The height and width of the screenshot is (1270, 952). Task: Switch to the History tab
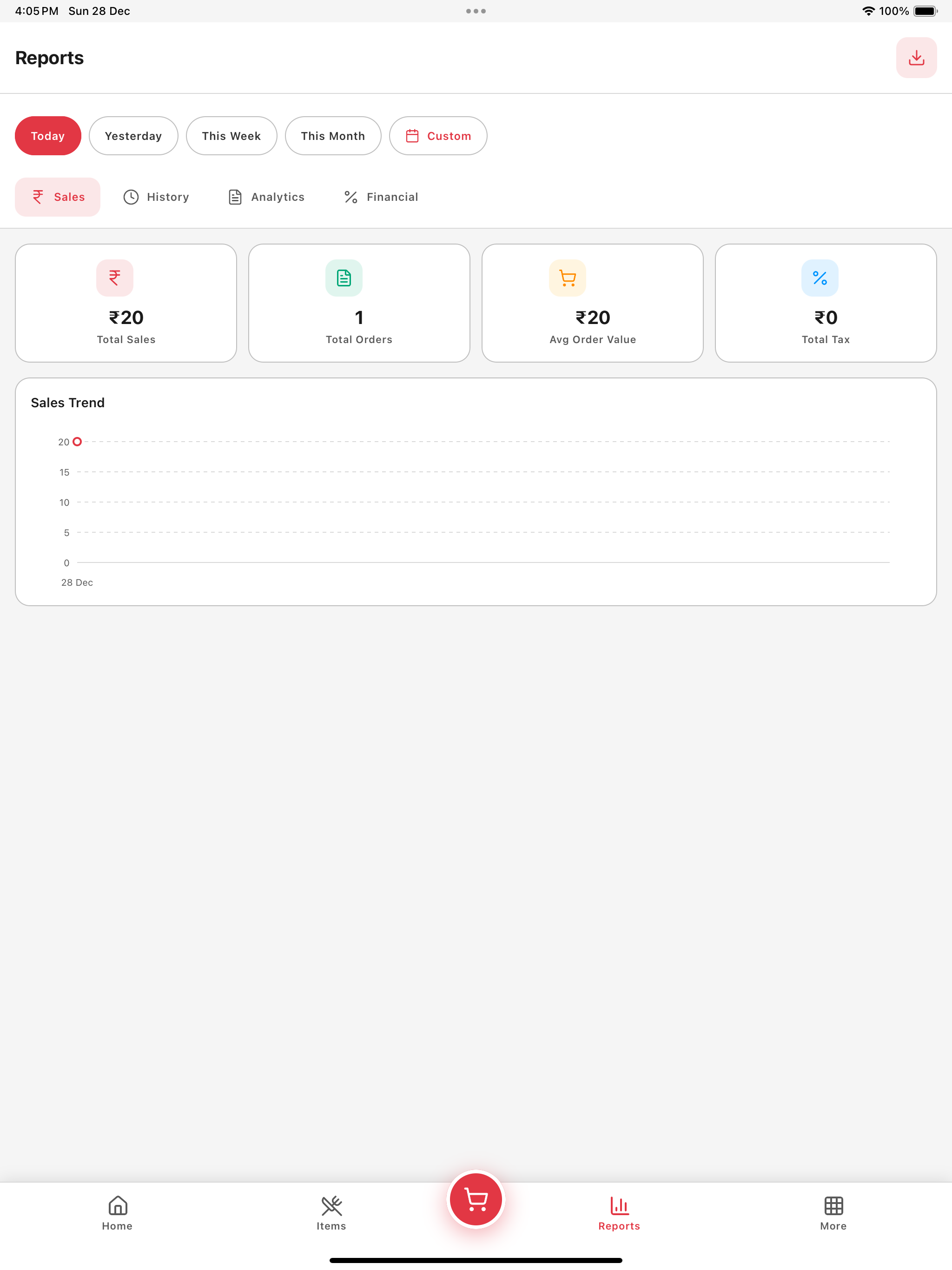click(x=156, y=197)
